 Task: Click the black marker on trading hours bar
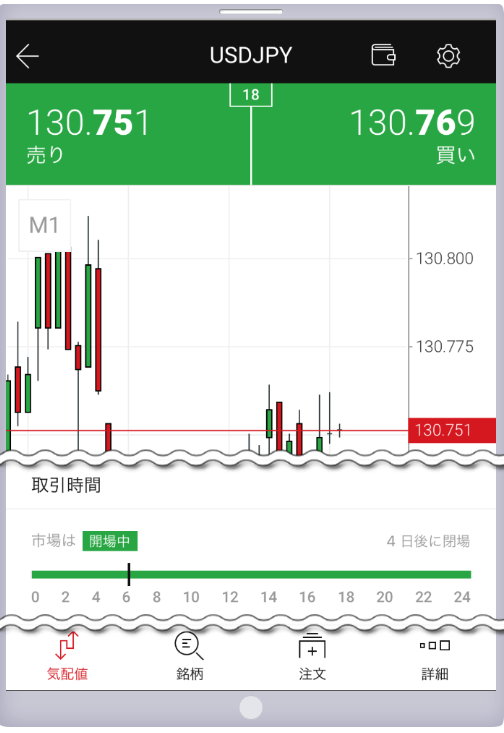(x=129, y=575)
